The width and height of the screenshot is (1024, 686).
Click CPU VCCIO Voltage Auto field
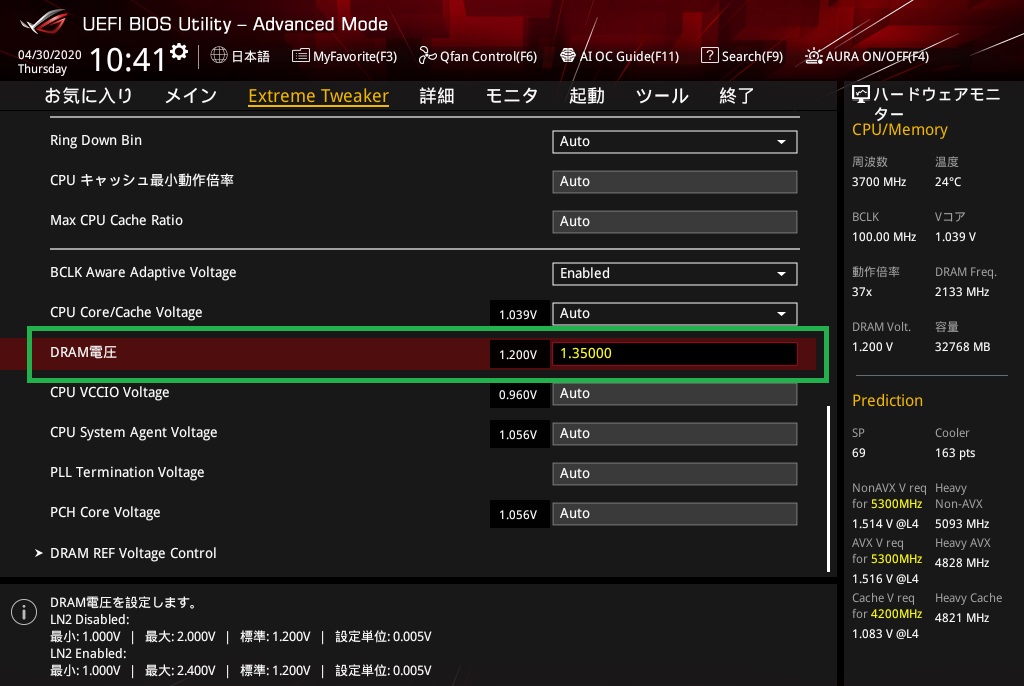(675, 394)
